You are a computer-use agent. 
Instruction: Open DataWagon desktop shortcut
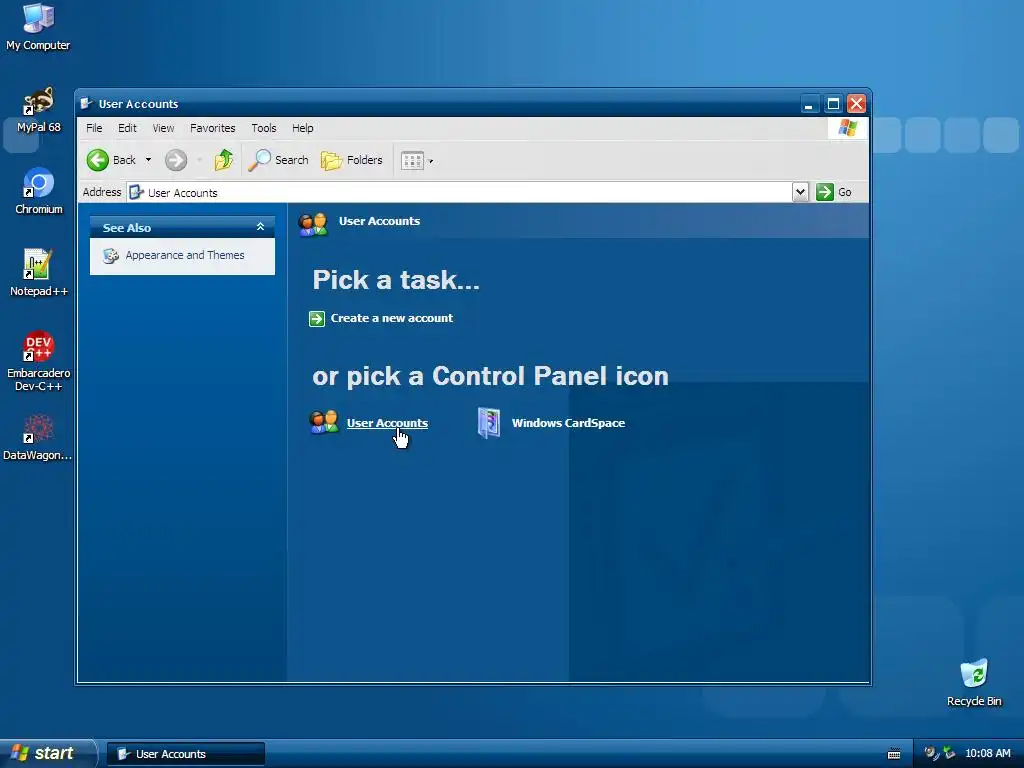click(x=38, y=438)
